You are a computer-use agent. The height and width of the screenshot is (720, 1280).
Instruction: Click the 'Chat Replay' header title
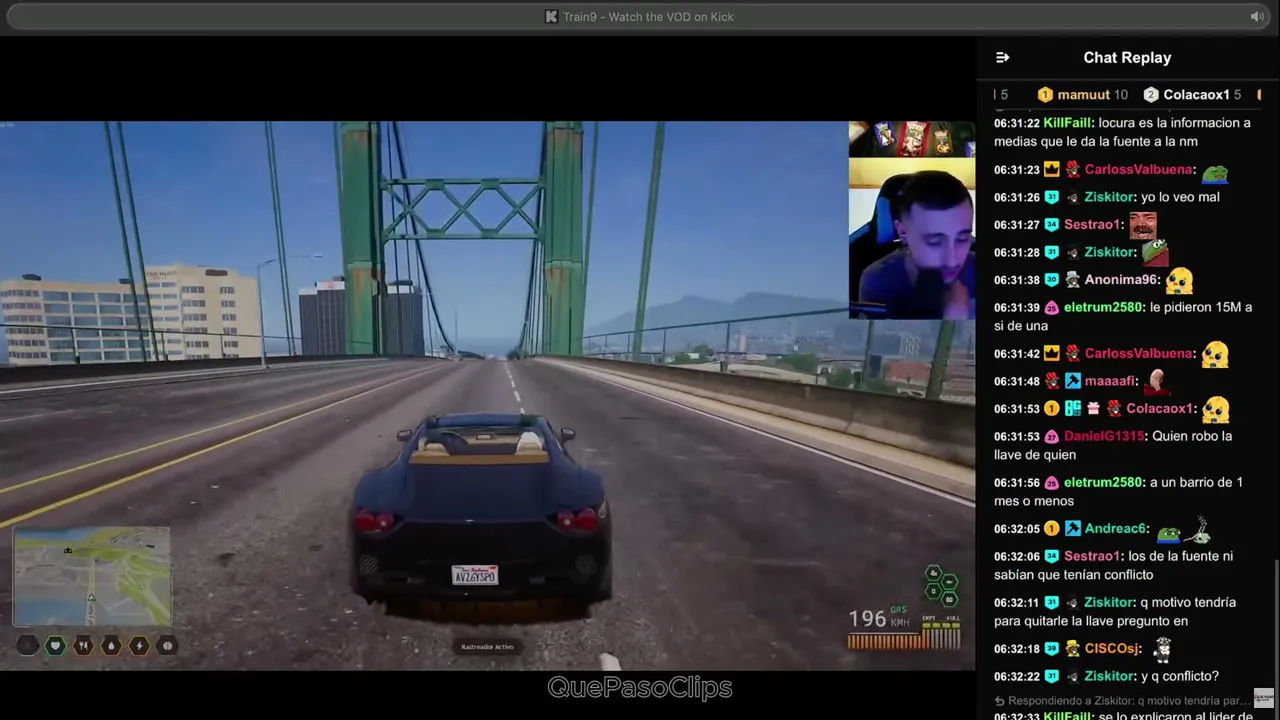[x=1127, y=58]
